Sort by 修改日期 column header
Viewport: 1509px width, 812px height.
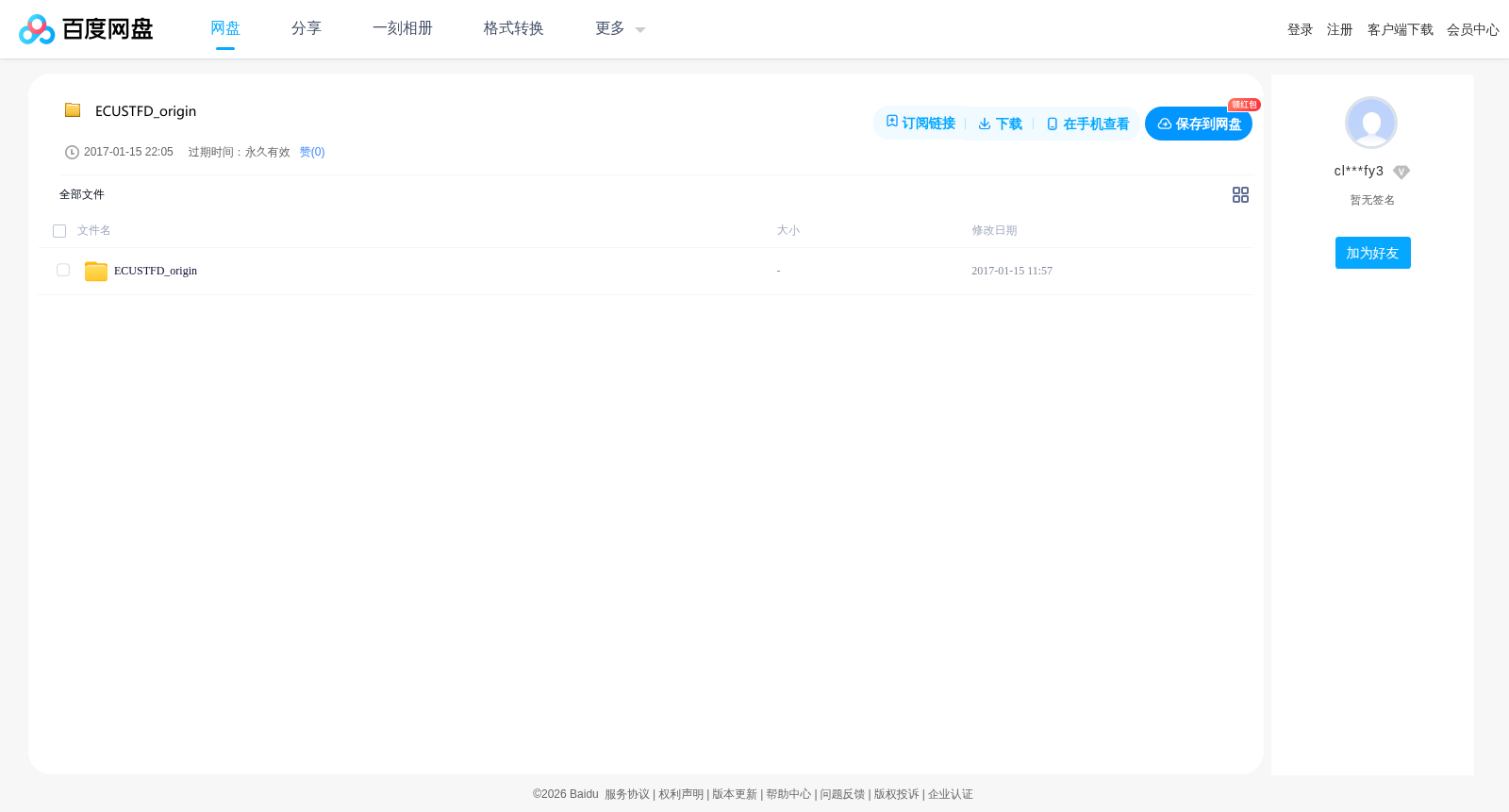995,230
